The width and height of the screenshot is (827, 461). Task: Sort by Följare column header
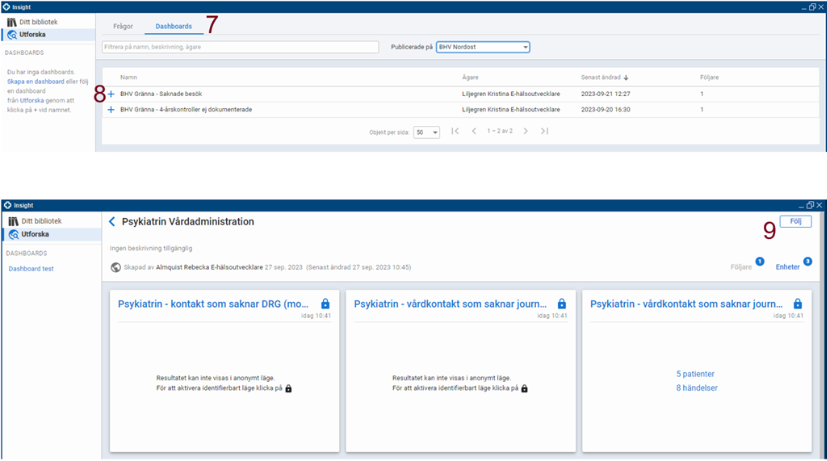point(709,78)
